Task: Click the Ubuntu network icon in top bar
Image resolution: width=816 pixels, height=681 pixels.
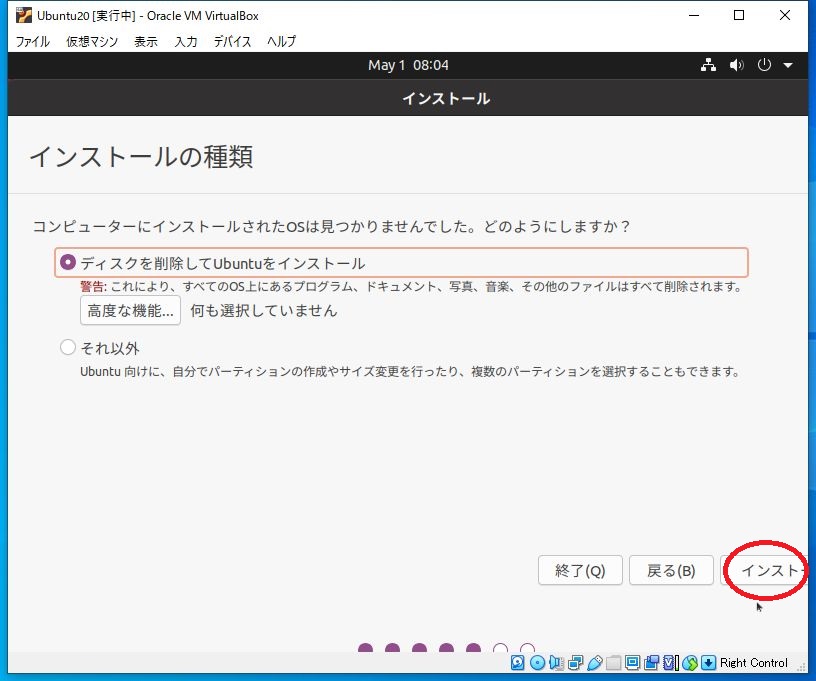Action: 708,65
